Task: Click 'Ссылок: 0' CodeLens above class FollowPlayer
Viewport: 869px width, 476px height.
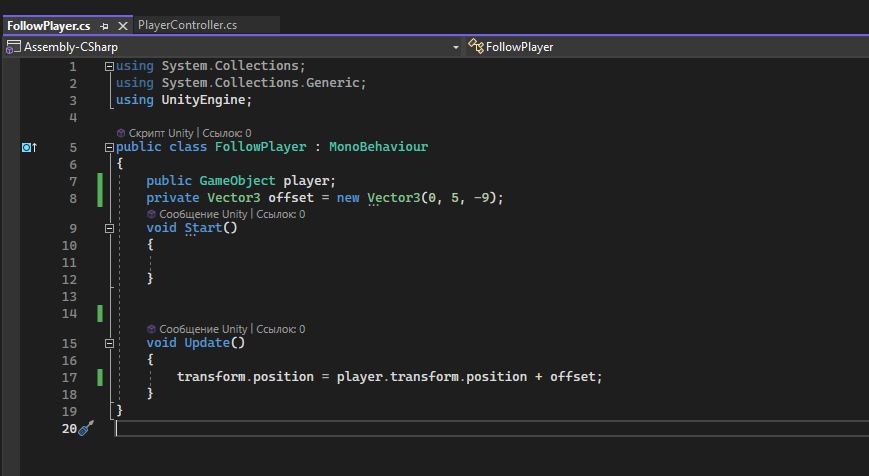Action: (227, 133)
